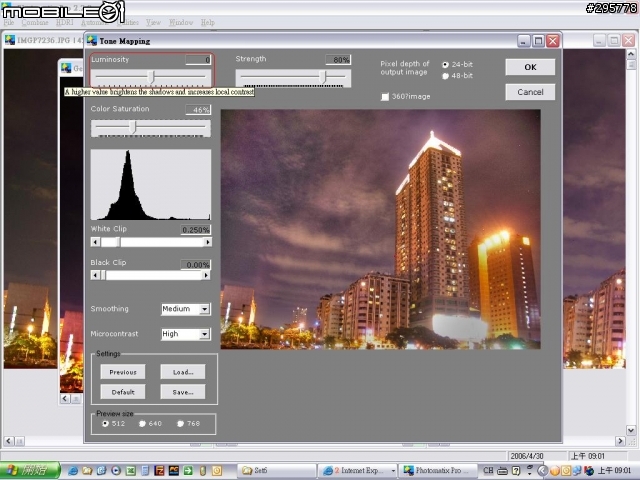Screen dimensions: 640x480
Task: Open the File menu
Action: [9, 22]
